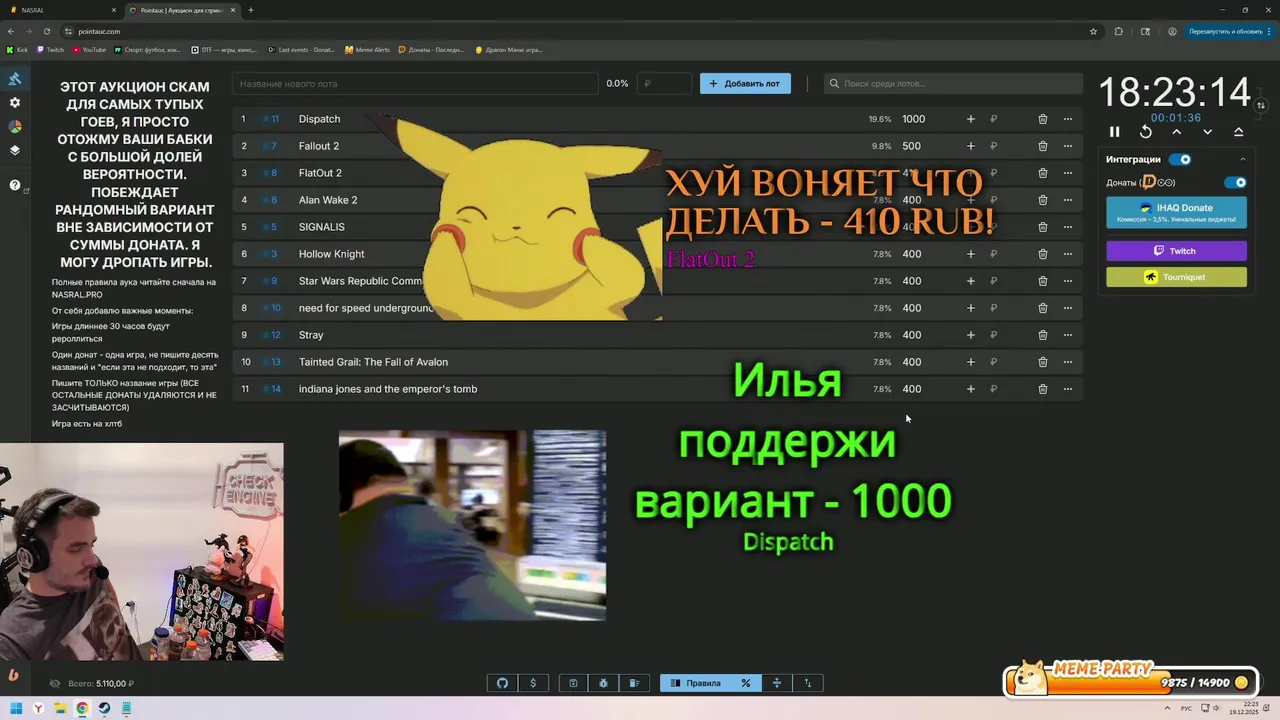Toggle the Интеграции switch
1280x720 pixels.
tap(1180, 159)
